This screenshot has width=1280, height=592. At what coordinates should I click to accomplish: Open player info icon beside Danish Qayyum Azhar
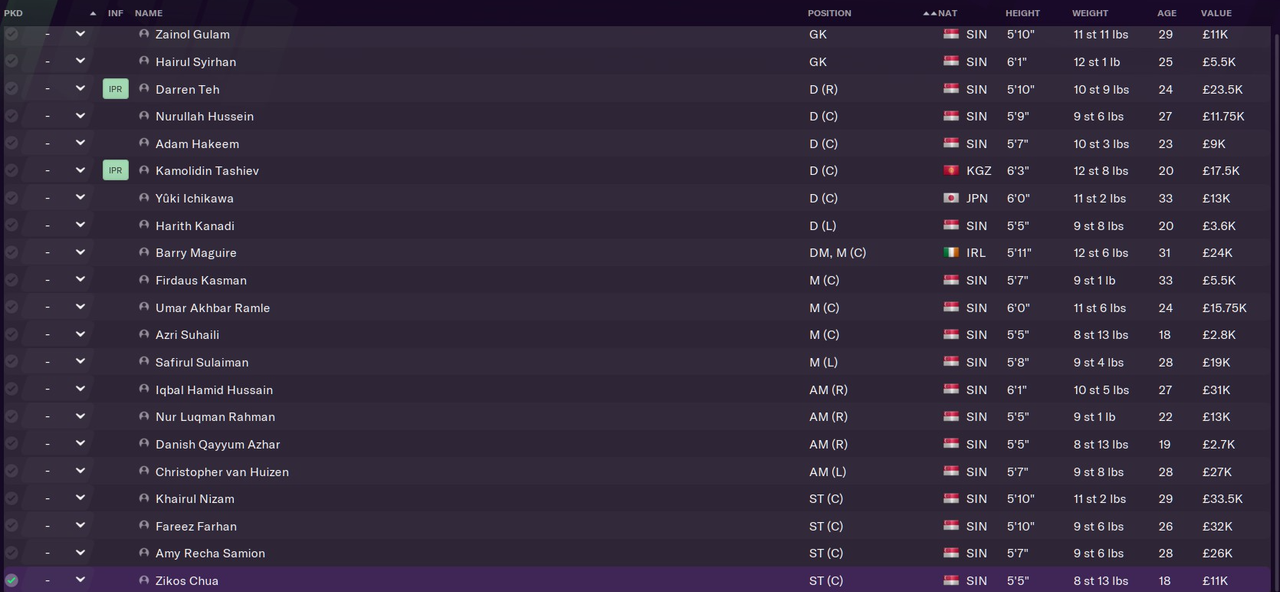point(144,444)
